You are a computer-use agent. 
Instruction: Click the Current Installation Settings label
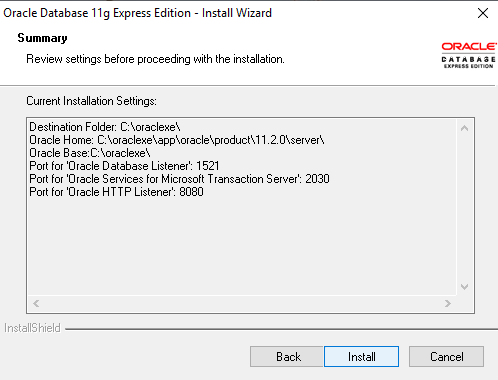tap(91, 101)
